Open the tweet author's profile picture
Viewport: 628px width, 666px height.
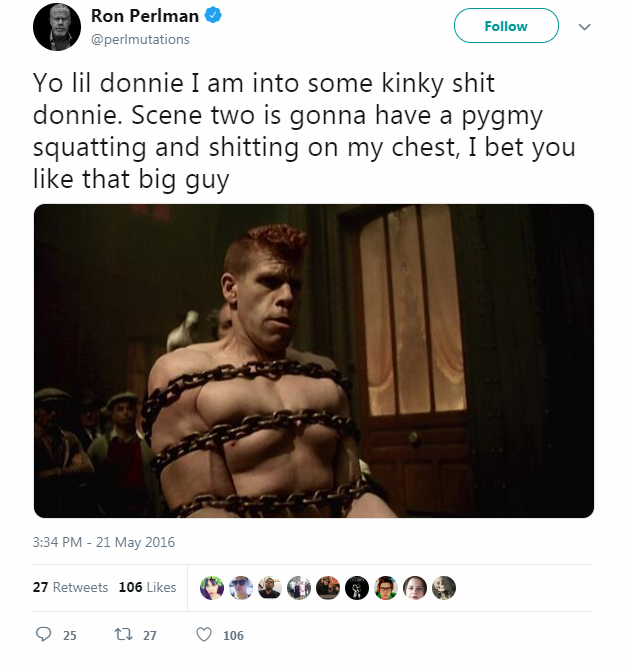coord(55,27)
